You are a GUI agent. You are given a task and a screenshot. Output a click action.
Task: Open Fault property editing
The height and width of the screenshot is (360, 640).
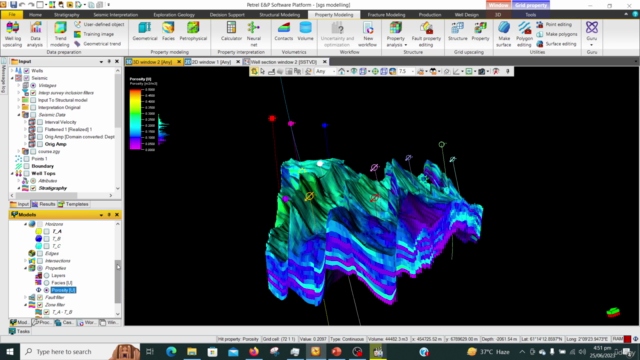(426, 34)
